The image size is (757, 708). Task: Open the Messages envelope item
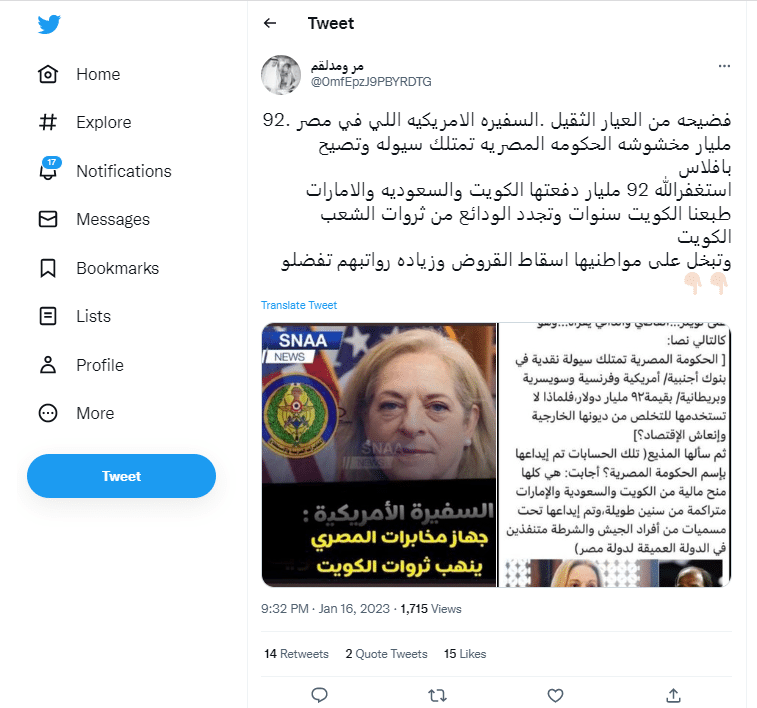(x=94, y=219)
